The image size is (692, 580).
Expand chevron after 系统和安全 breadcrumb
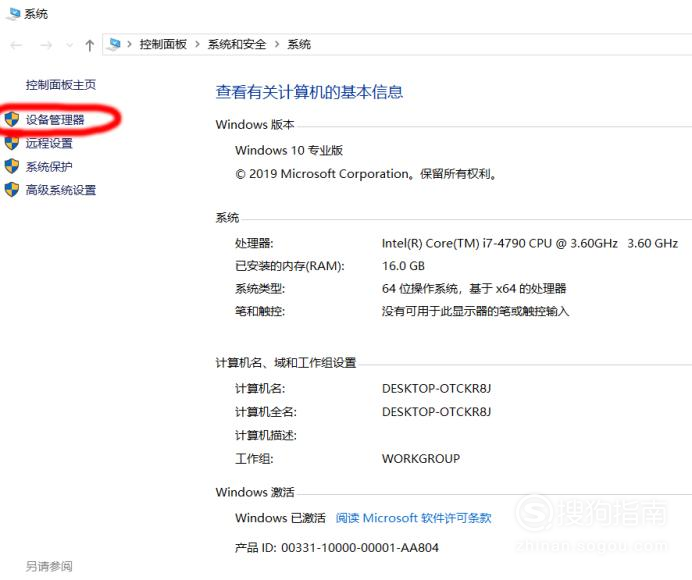(277, 44)
